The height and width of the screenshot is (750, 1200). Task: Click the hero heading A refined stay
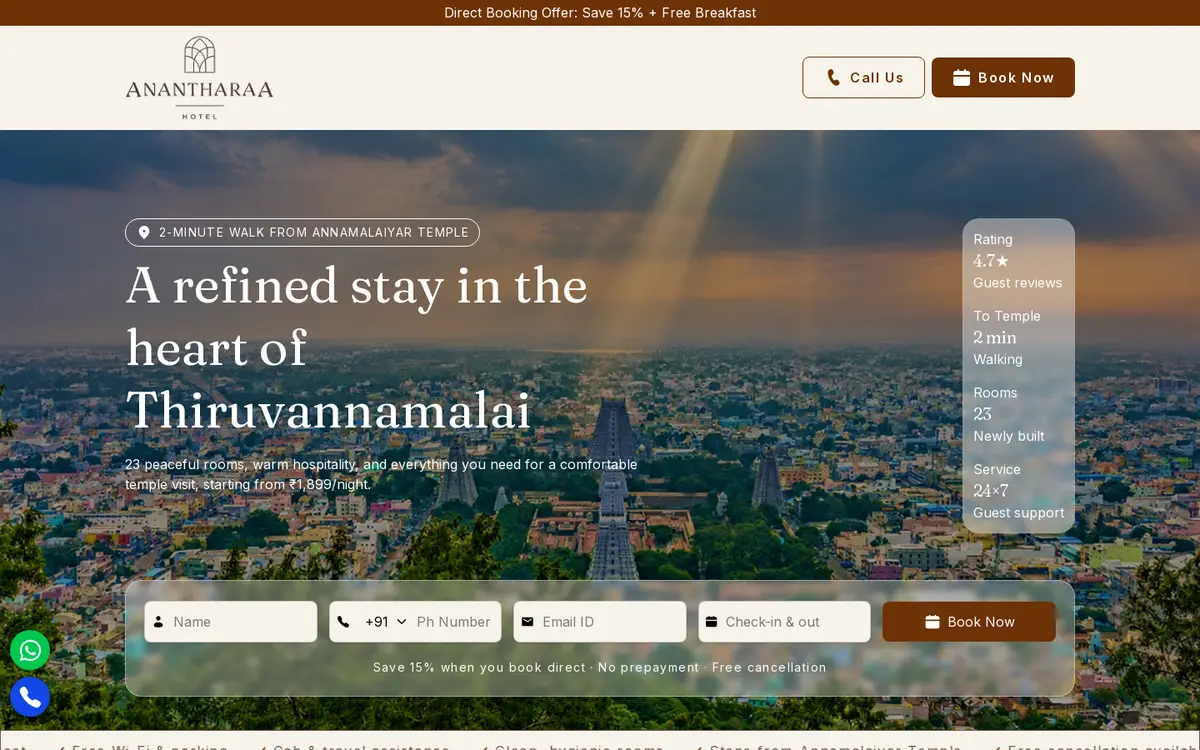[357, 347]
